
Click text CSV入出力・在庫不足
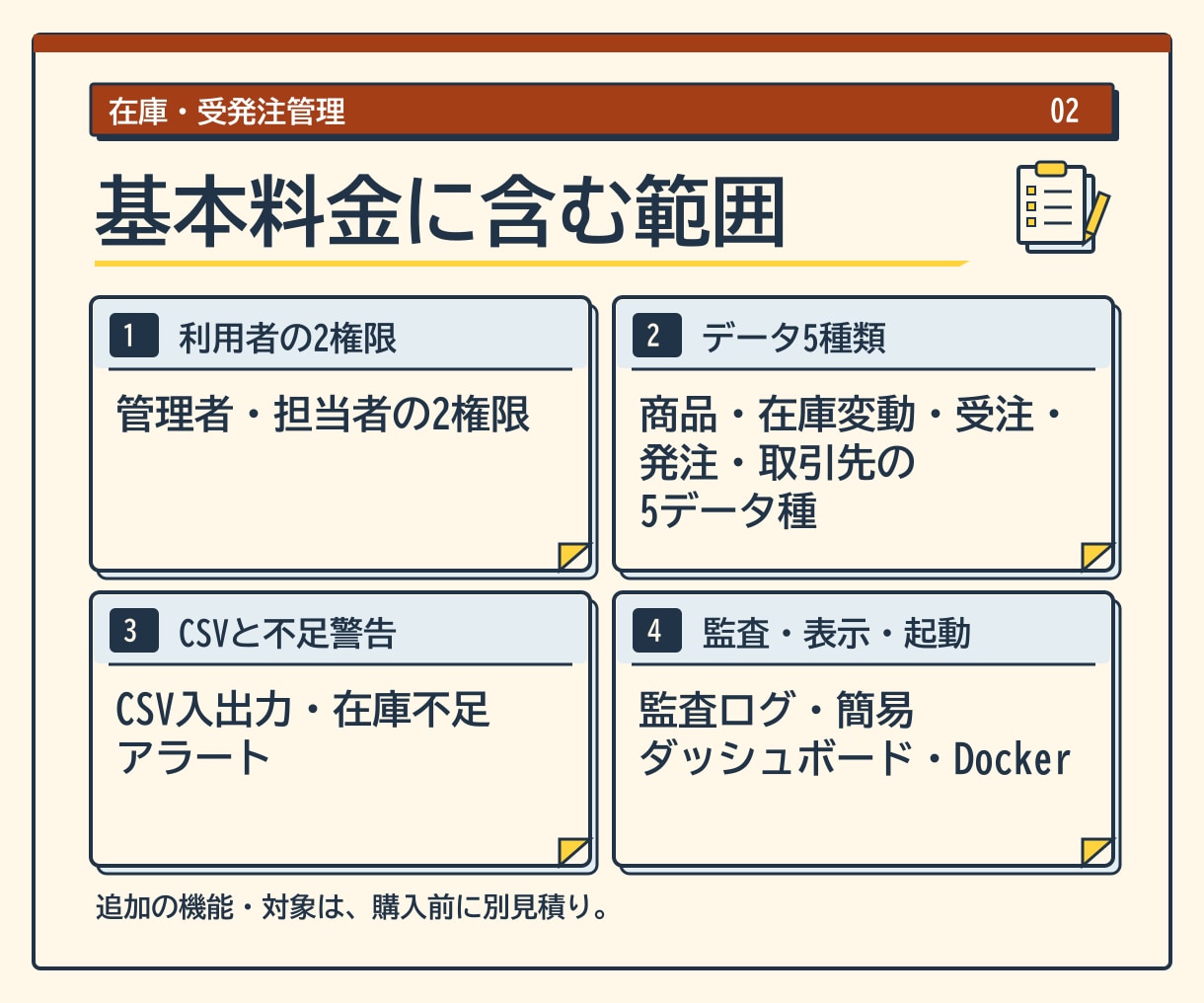point(303,710)
